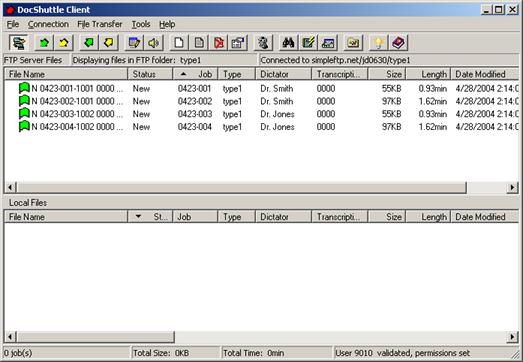Sort server files by Transcripti... column
This screenshot has height=362, width=523.
click(340, 74)
